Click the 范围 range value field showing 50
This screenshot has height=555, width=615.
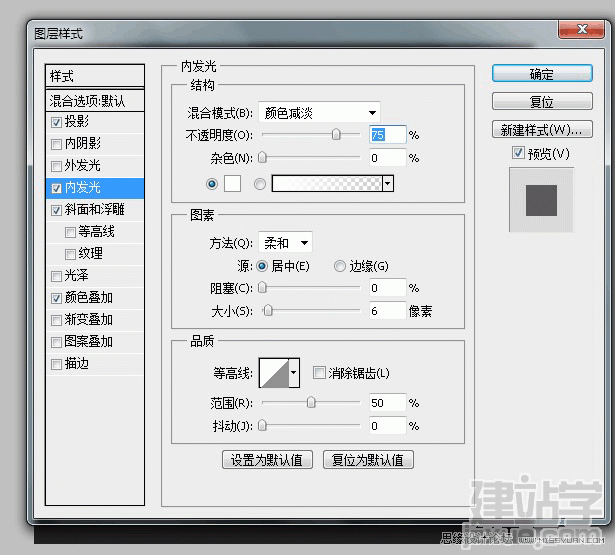pyautogui.click(x=388, y=402)
